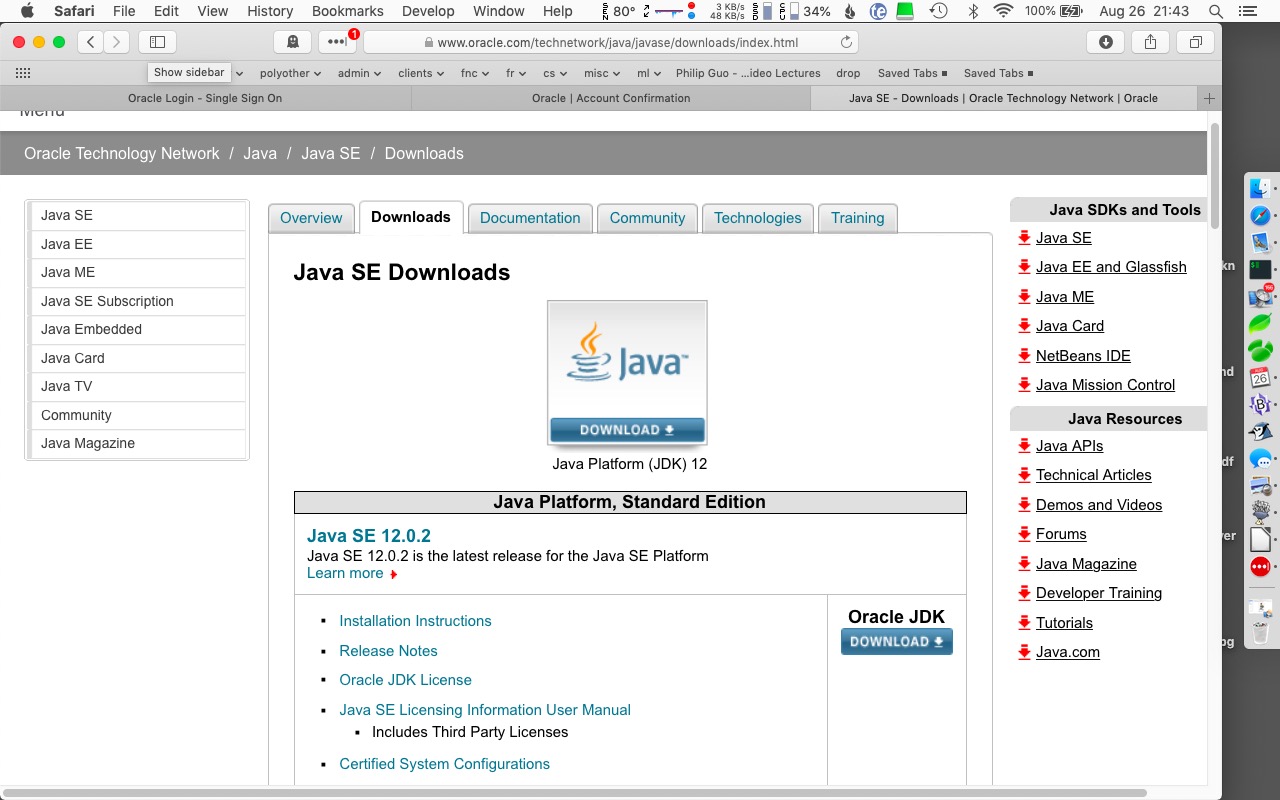Open the Share sheet in Safari toolbar
The width and height of the screenshot is (1280, 800).
click(1150, 42)
